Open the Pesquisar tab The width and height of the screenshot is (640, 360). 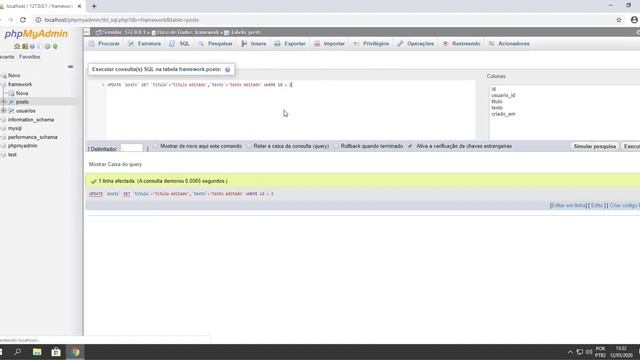pos(216,44)
